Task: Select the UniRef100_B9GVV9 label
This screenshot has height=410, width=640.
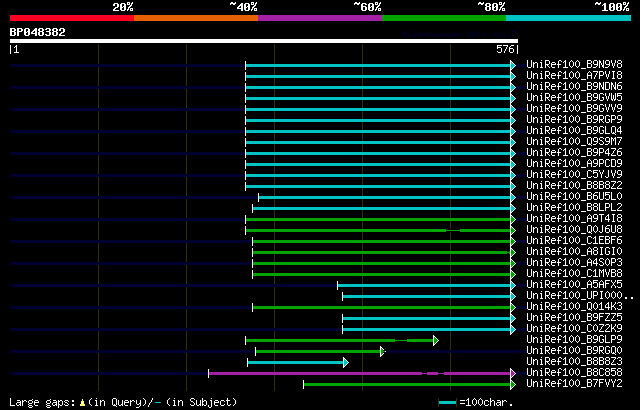Action: [x=574, y=109]
